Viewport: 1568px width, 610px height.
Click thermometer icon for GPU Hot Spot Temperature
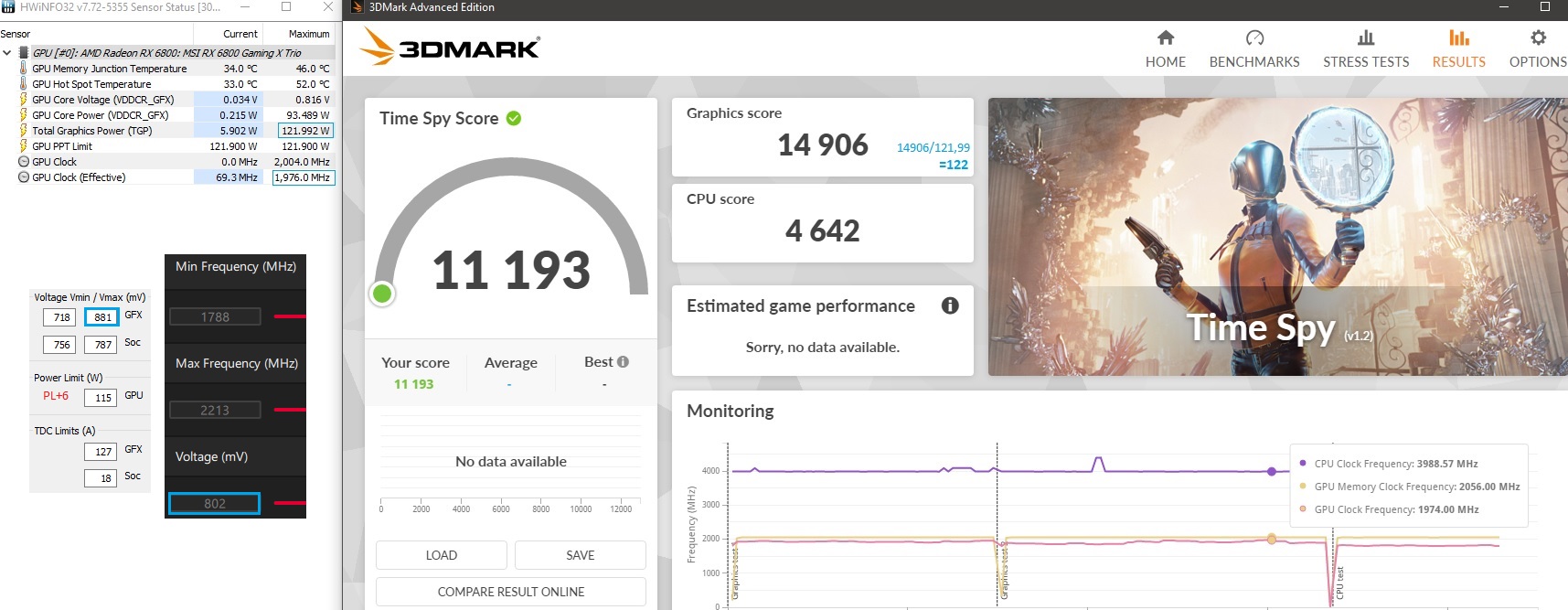[24, 83]
